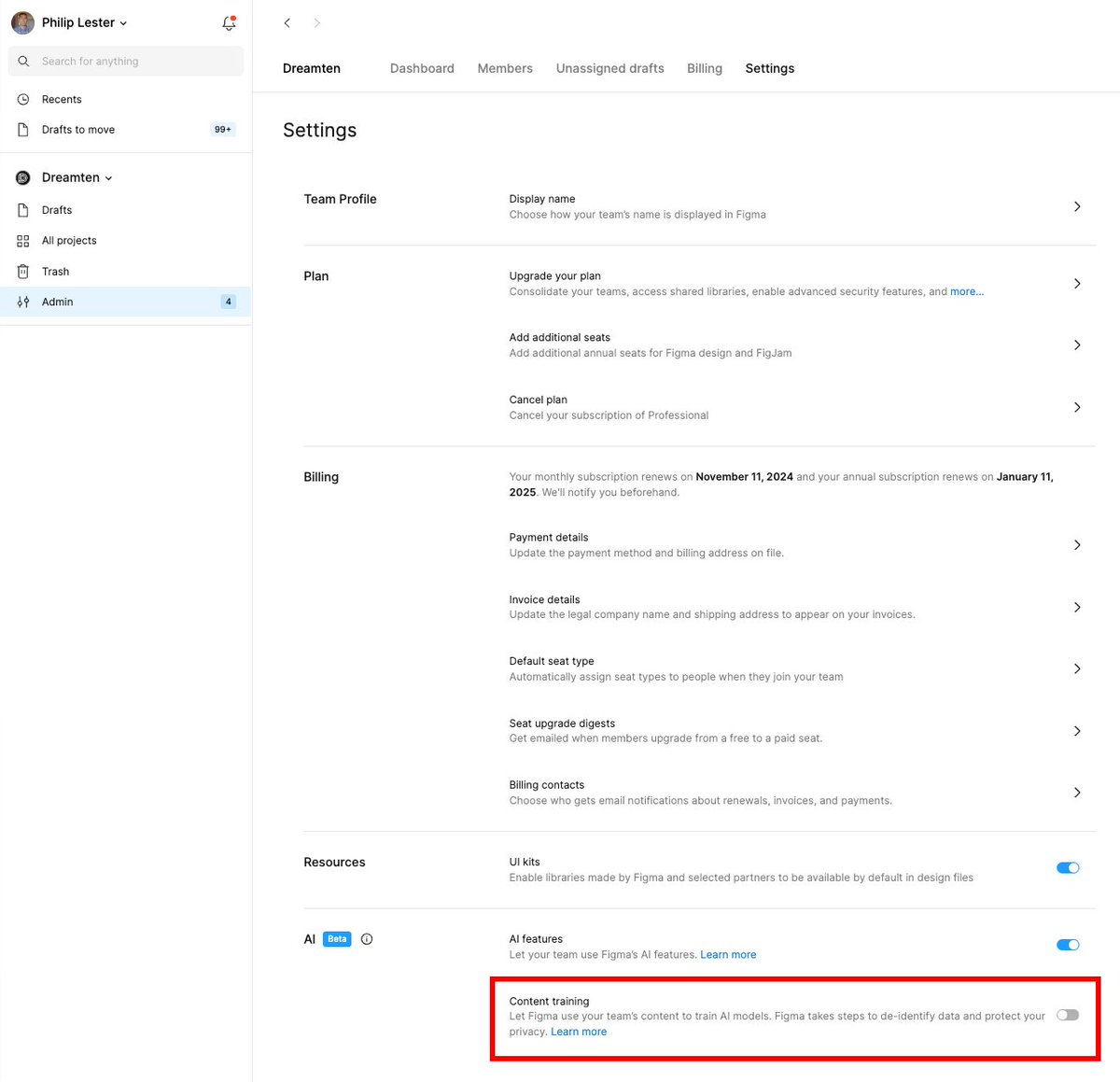Click the Team Profile section label

coord(340,199)
